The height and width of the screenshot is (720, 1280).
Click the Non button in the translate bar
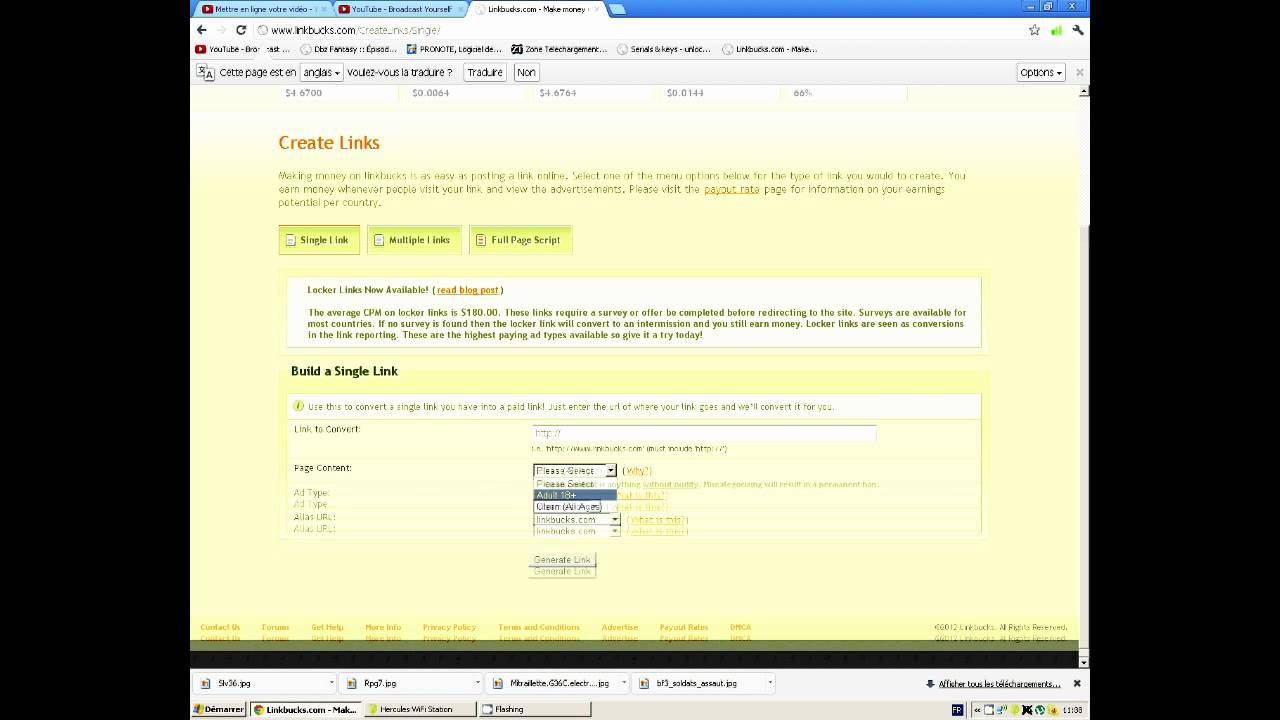click(526, 72)
